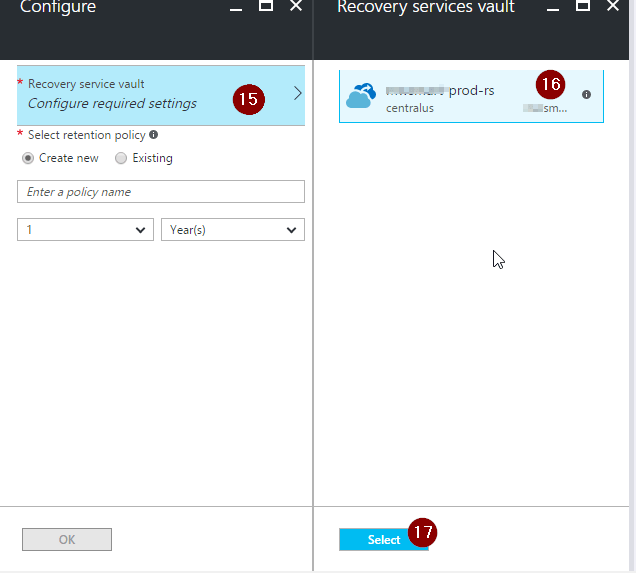Screen dimensions: 636x573
Task: Open the Year(s) retention unit dropdown
Action: [232, 230]
